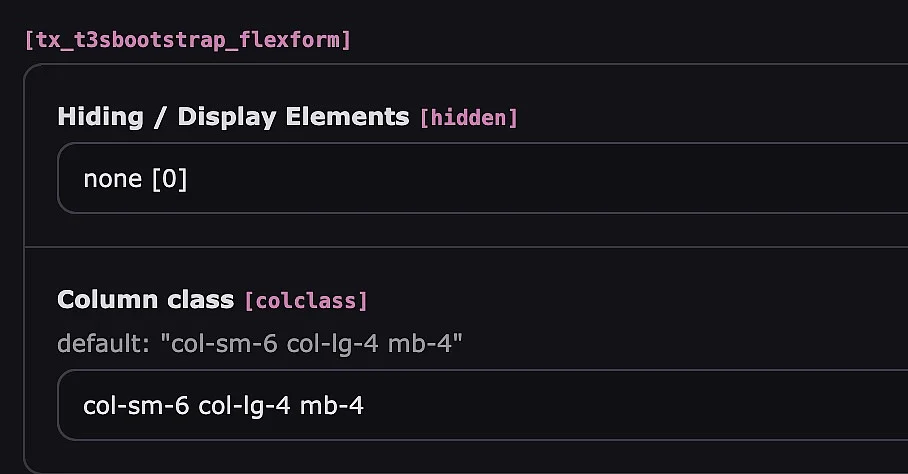Screen dimensions: 908x474
Task: Click the [colclass] field name tag
Action: click(x=305, y=300)
